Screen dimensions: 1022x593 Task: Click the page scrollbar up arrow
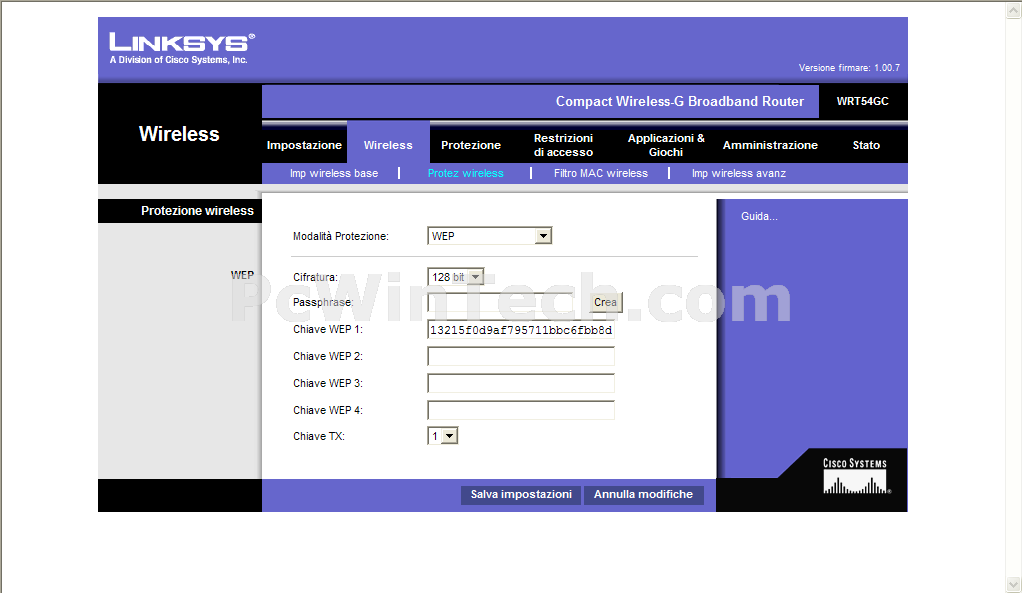1014,10
